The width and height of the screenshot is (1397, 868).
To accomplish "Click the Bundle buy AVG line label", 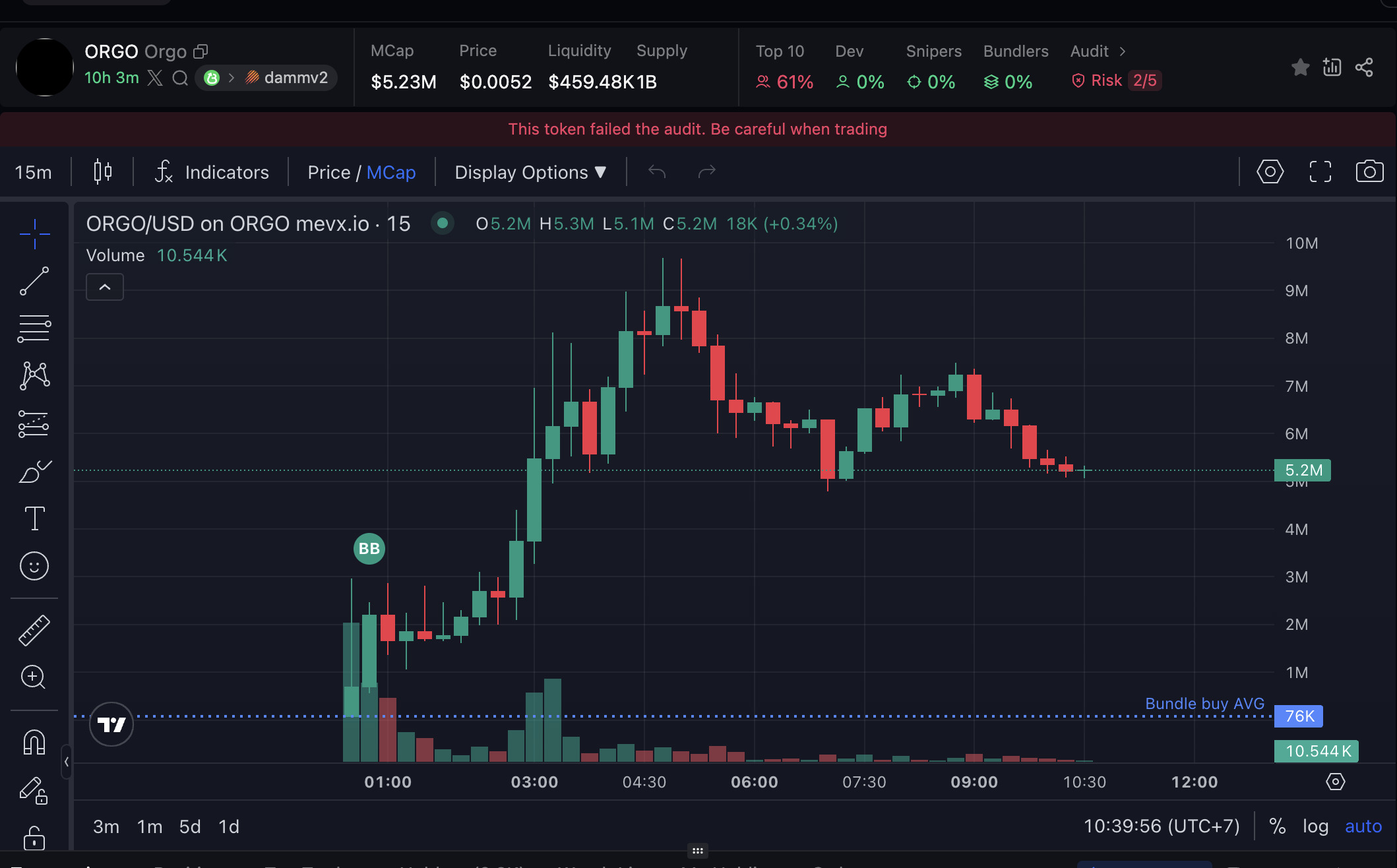I will pyautogui.click(x=1204, y=704).
